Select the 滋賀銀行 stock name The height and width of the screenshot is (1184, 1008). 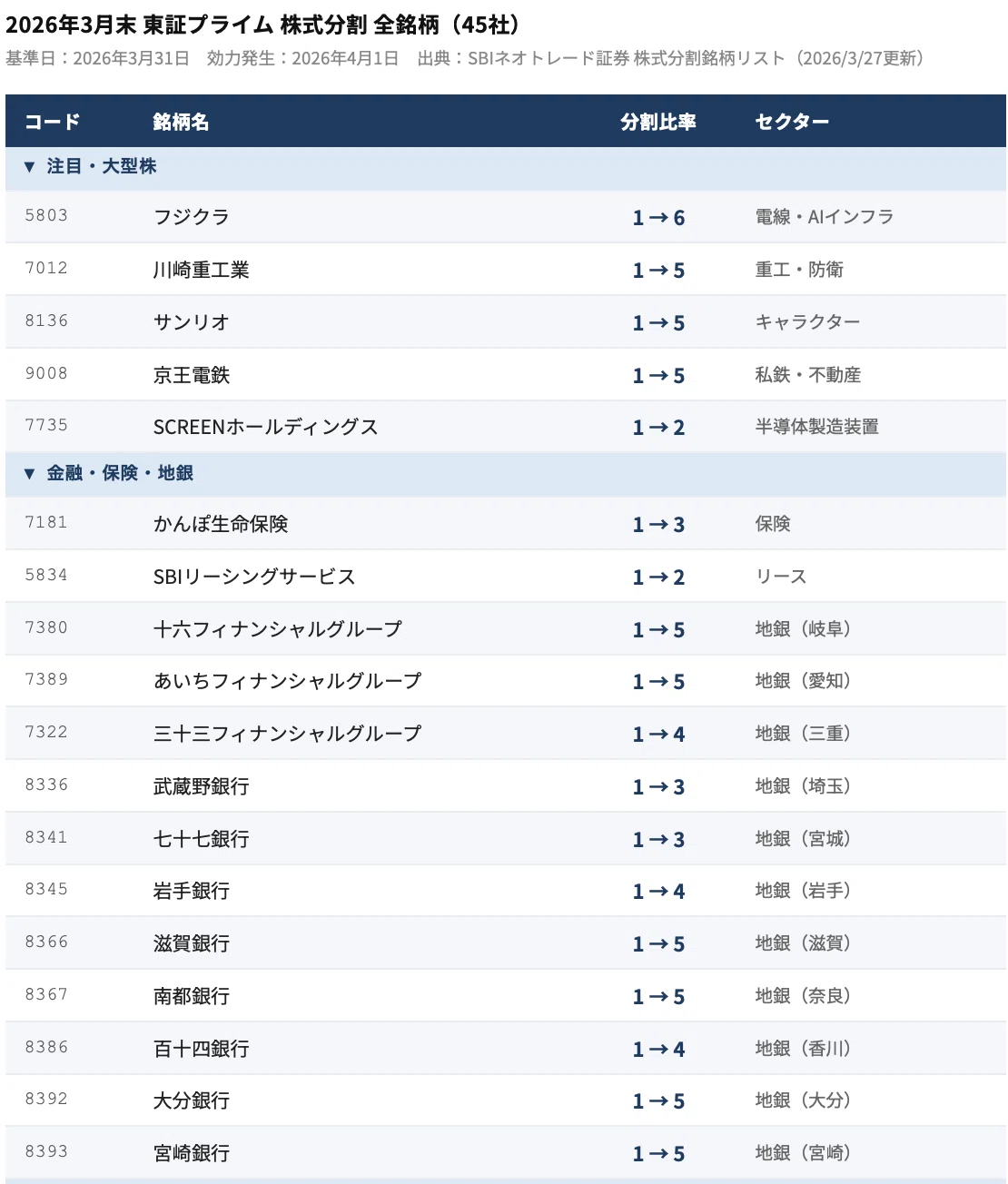tap(192, 943)
